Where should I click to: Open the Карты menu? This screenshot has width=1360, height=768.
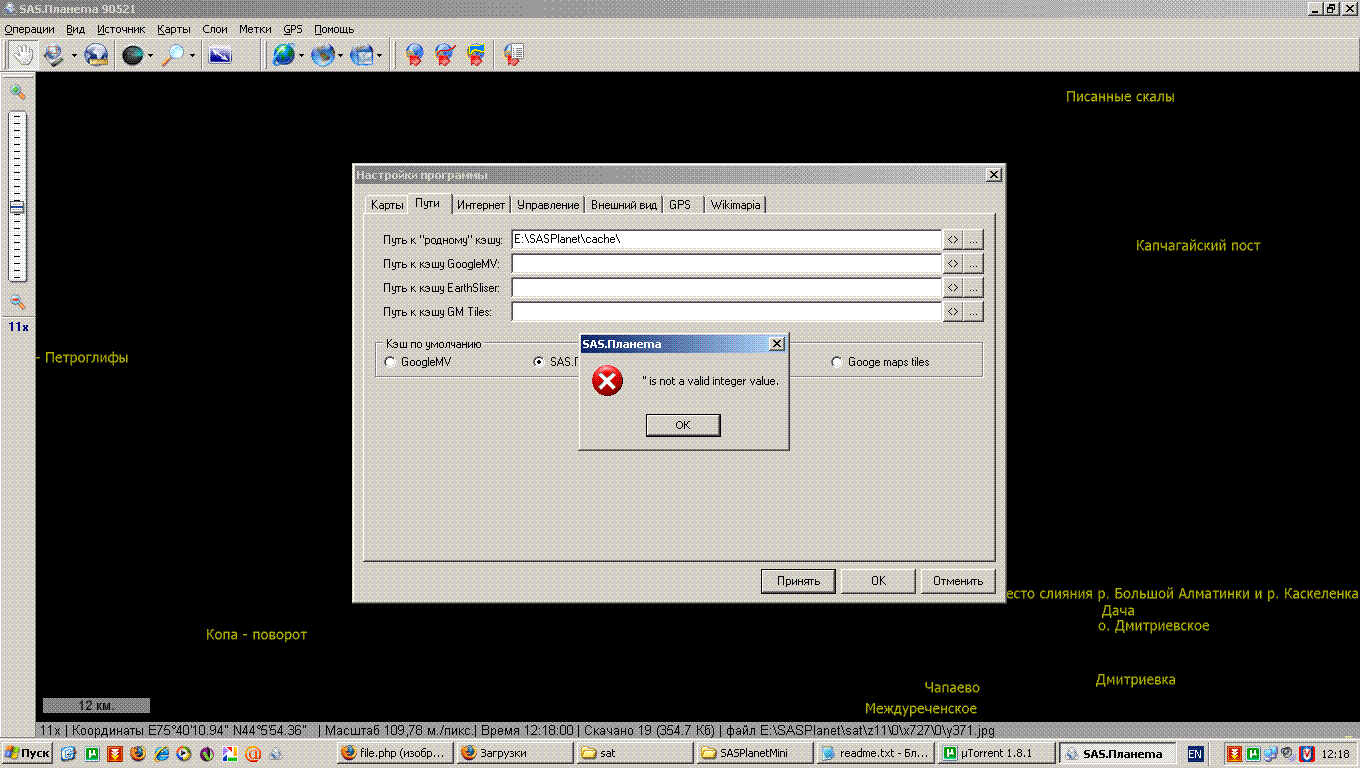(x=173, y=29)
